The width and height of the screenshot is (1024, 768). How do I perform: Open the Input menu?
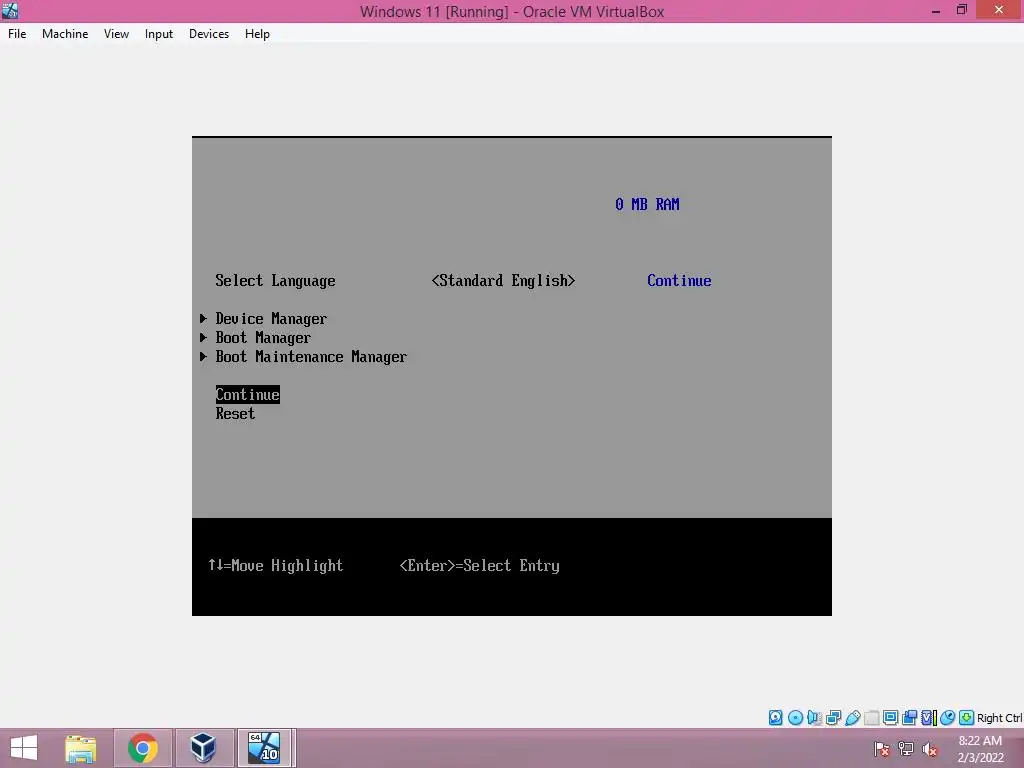click(x=159, y=34)
